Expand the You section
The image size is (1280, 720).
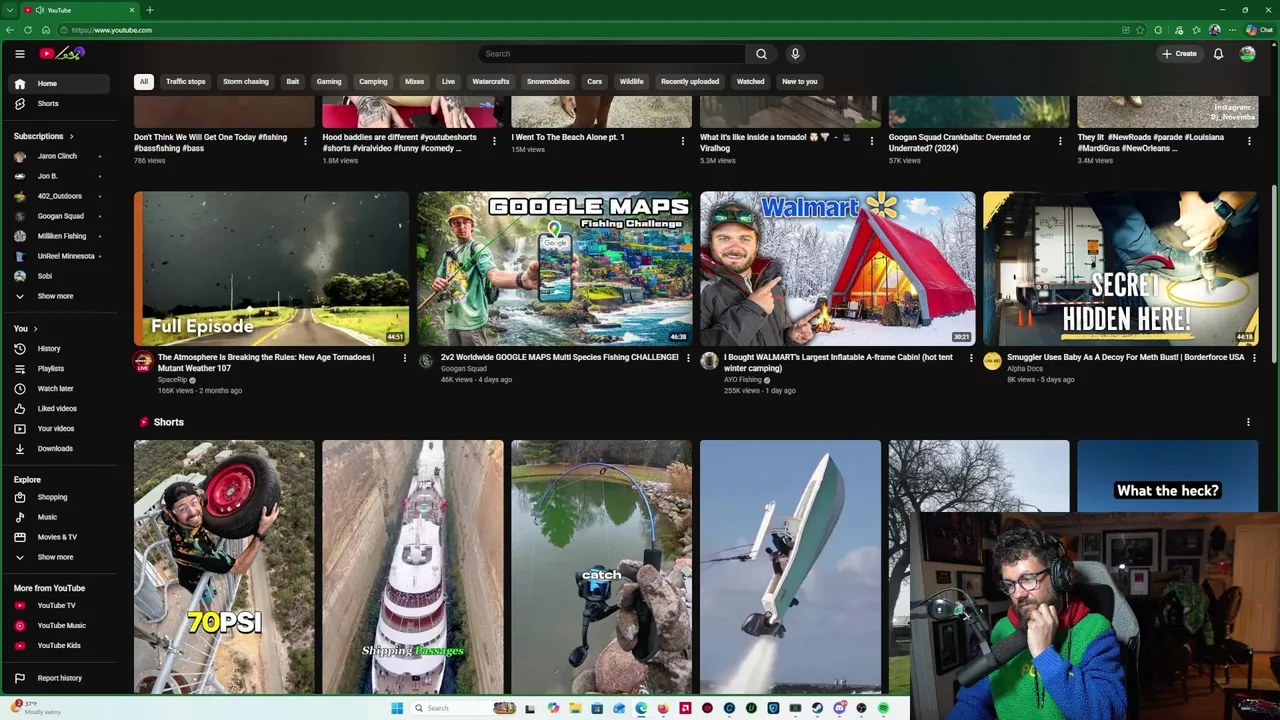[26, 328]
